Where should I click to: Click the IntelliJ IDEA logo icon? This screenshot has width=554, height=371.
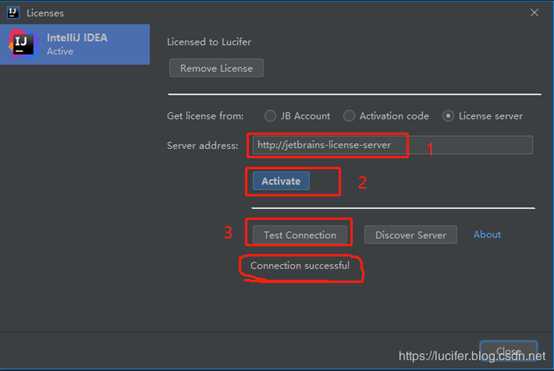22,44
